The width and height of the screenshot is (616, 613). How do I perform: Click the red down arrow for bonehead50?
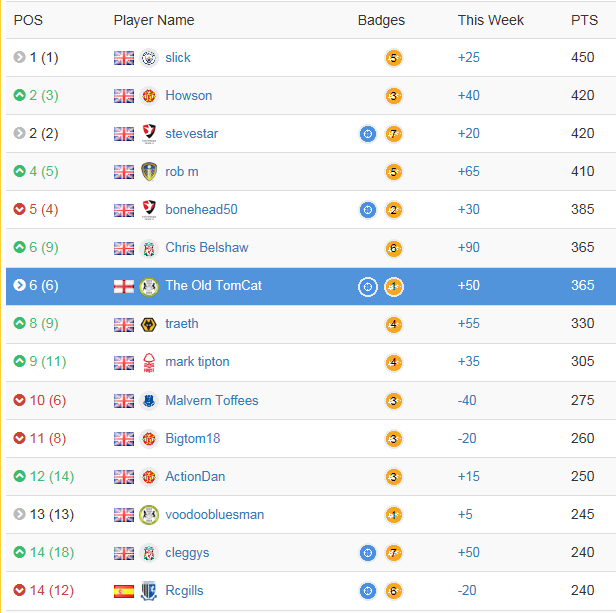pyautogui.click(x=19, y=210)
